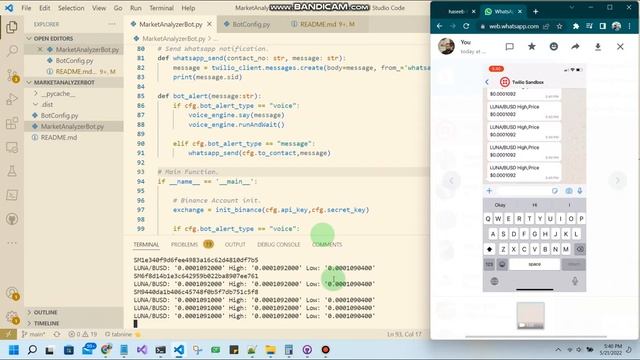Click line 94 if __name__ code line
640x360 pixels.
[207, 181]
